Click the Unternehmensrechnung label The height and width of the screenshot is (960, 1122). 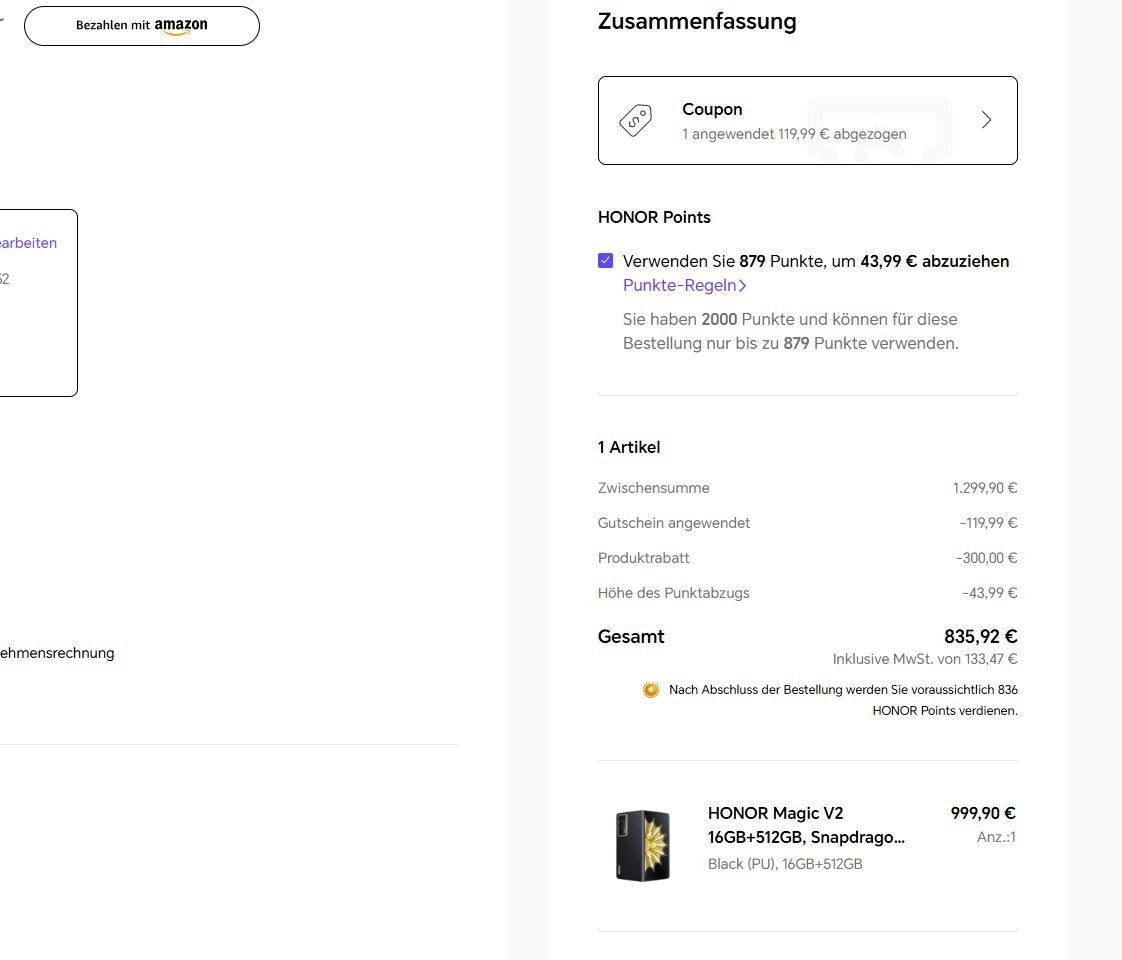pyautogui.click(x=56, y=653)
